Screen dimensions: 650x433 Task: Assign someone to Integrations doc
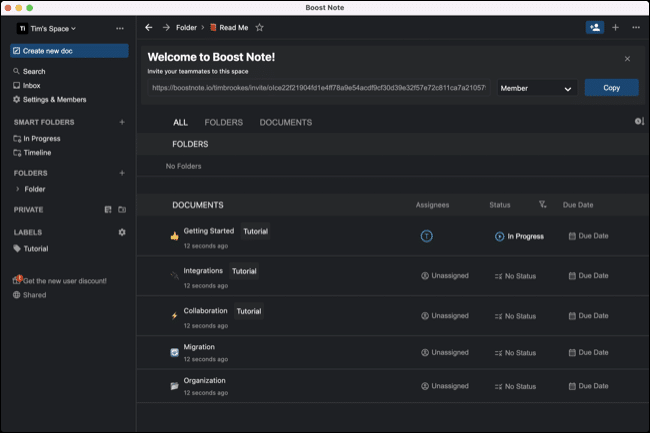click(445, 276)
